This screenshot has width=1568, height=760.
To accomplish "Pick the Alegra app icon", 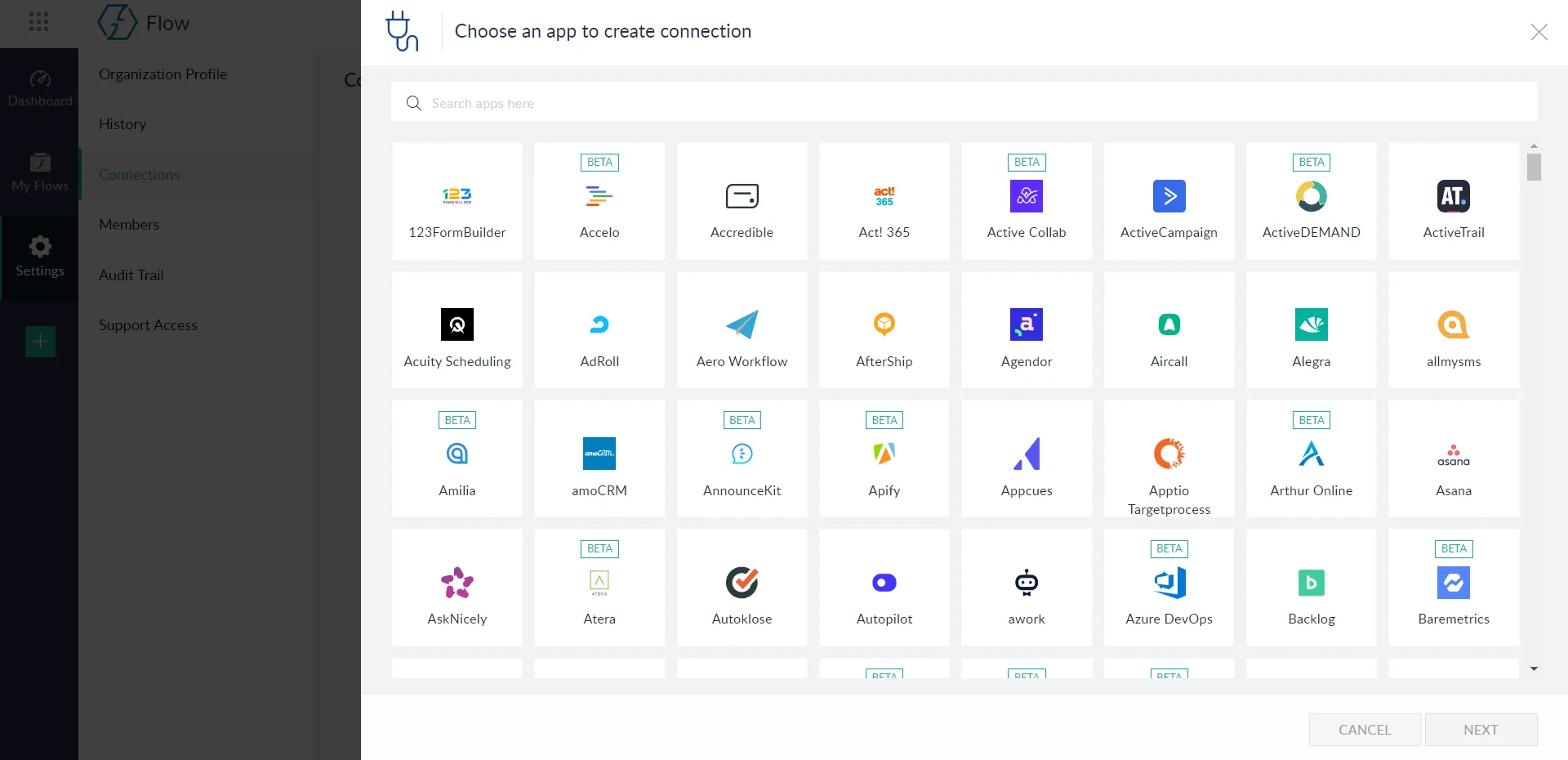I will [x=1312, y=324].
